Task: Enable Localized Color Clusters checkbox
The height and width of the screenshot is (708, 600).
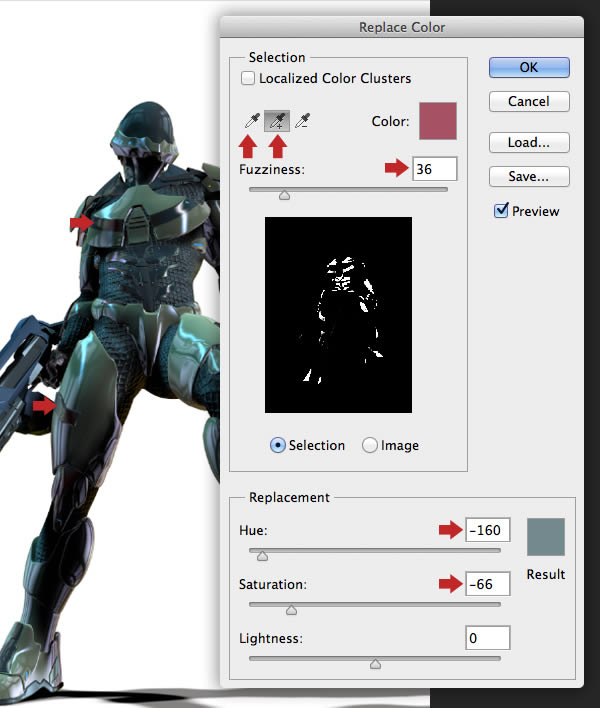Action: click(247, 78)
